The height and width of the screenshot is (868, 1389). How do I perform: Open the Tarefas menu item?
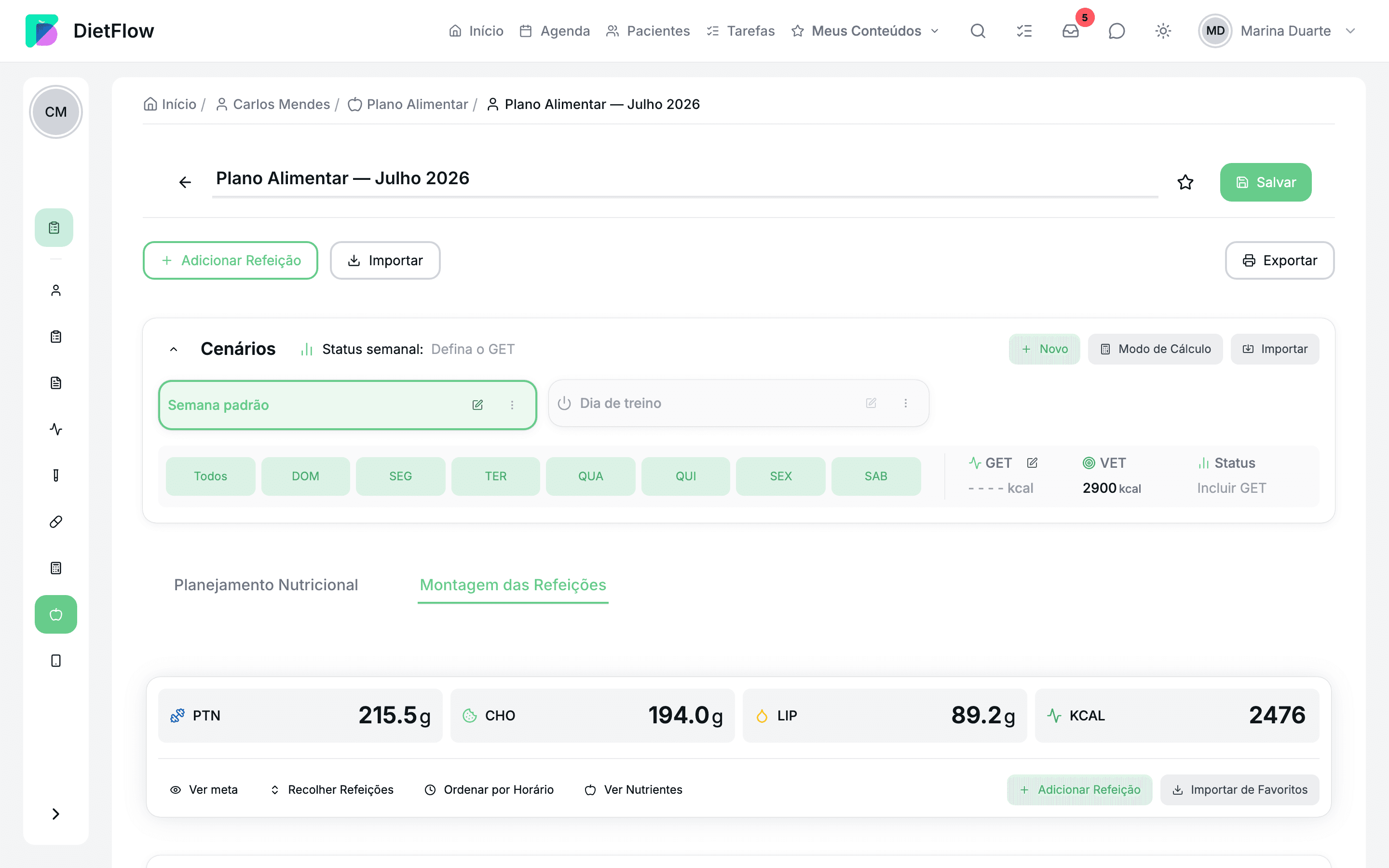point(740,31)
